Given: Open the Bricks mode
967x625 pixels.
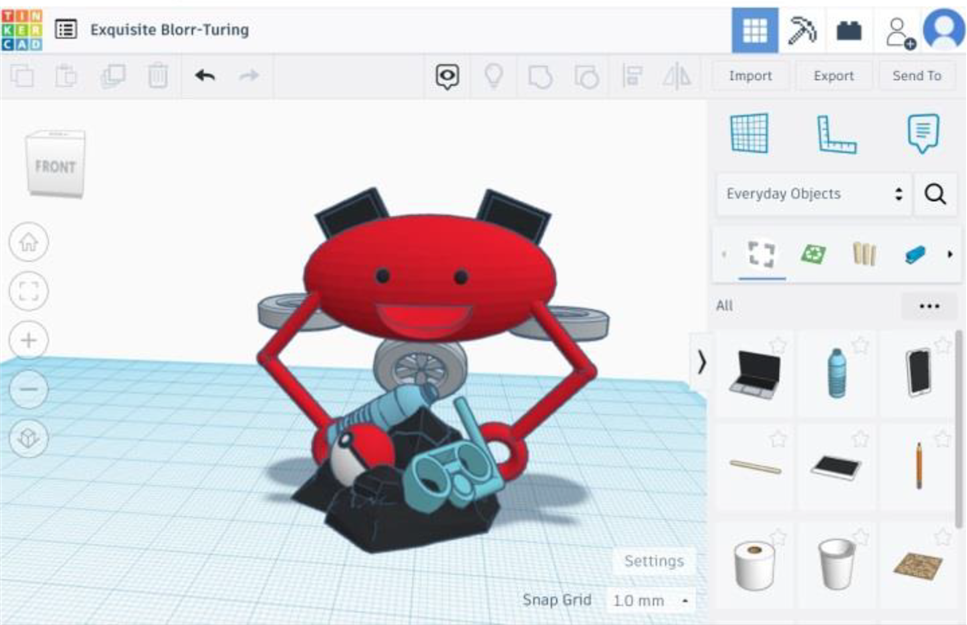Looking at the screenshot, I should (x=849, y=30).
